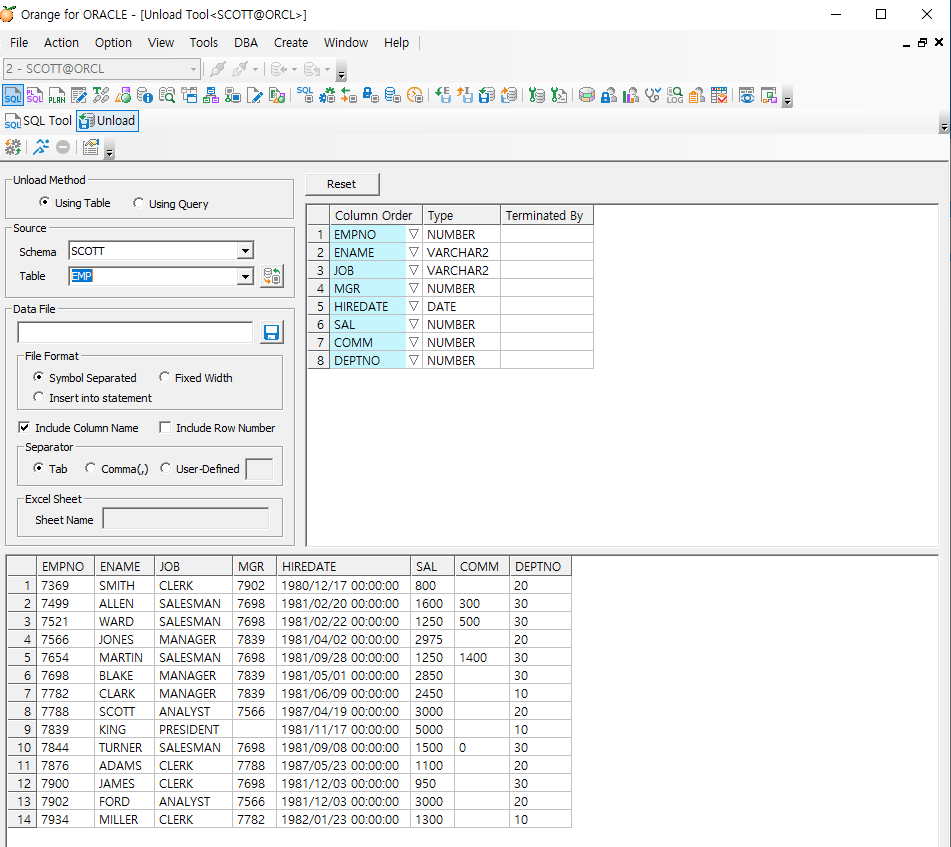Click the HIREDATE column header in results
Image resolution: width=951 pixels, height=847 pixels.
(x=343, y=566)
